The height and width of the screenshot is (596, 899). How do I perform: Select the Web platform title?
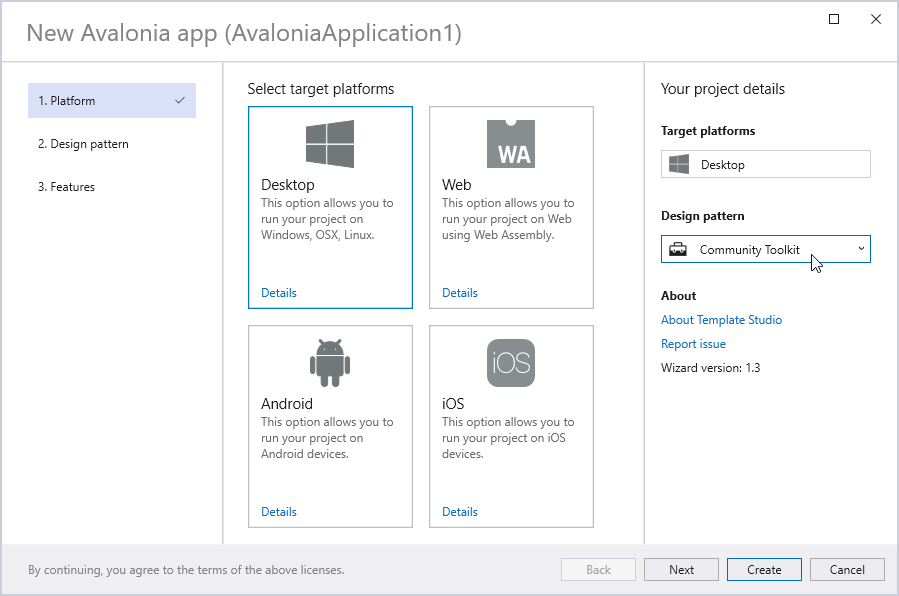(x=456, y=185)
